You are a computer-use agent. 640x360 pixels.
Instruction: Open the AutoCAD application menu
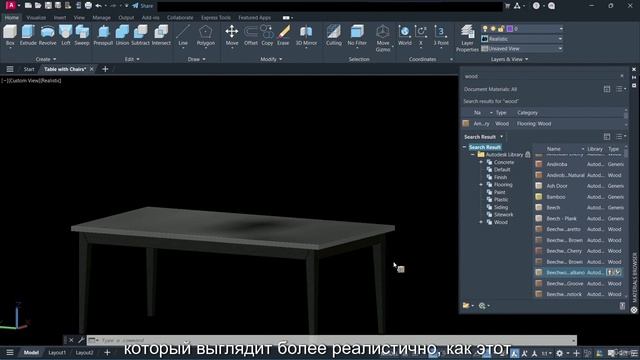point(11,5)
